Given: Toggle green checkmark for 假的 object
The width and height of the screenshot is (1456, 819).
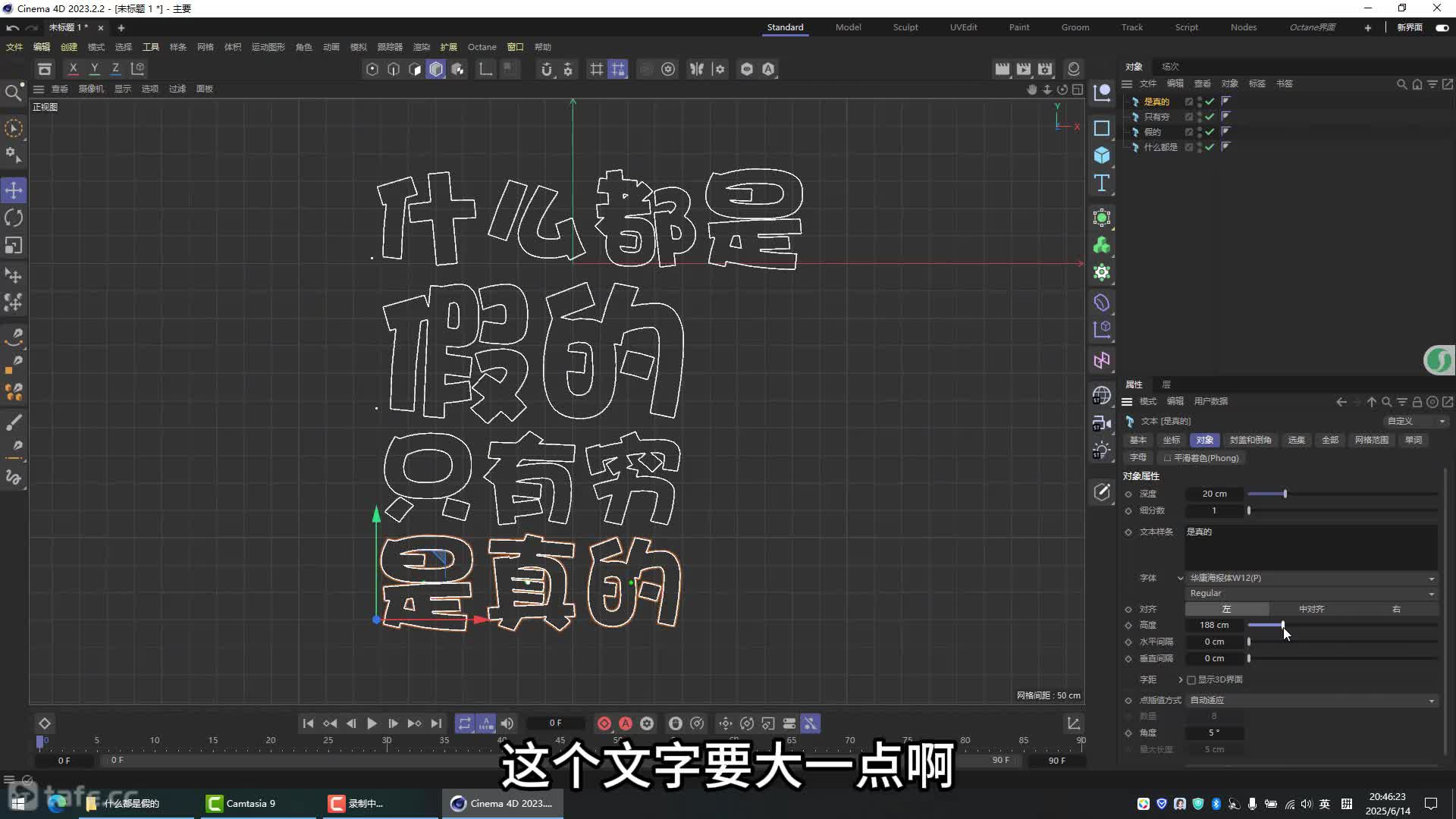Looking at the screenshot, I should coord(1210,132).
